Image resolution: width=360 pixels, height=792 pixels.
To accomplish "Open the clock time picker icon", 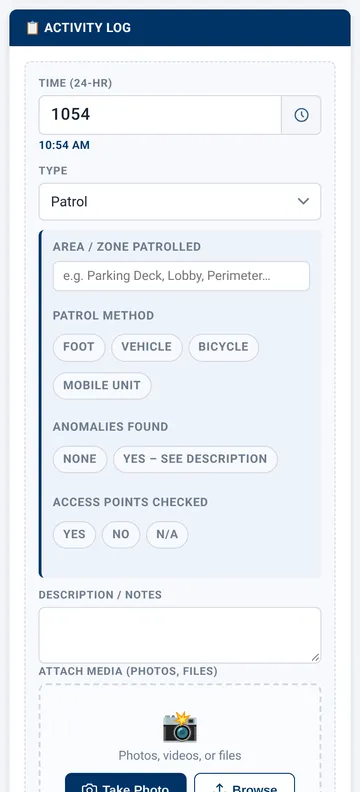I will coord(301,115).
